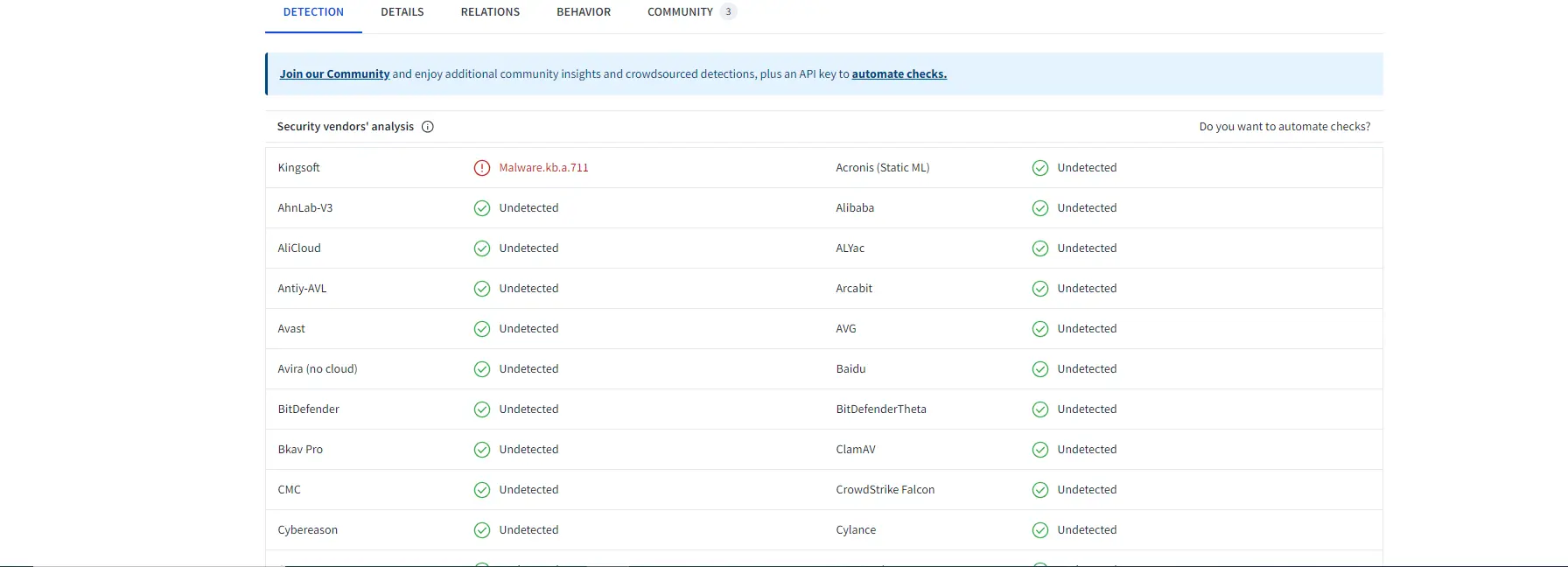Screen dimensions: 1568x567
Task: Switch to the Details tab
Action: [402, 12]
